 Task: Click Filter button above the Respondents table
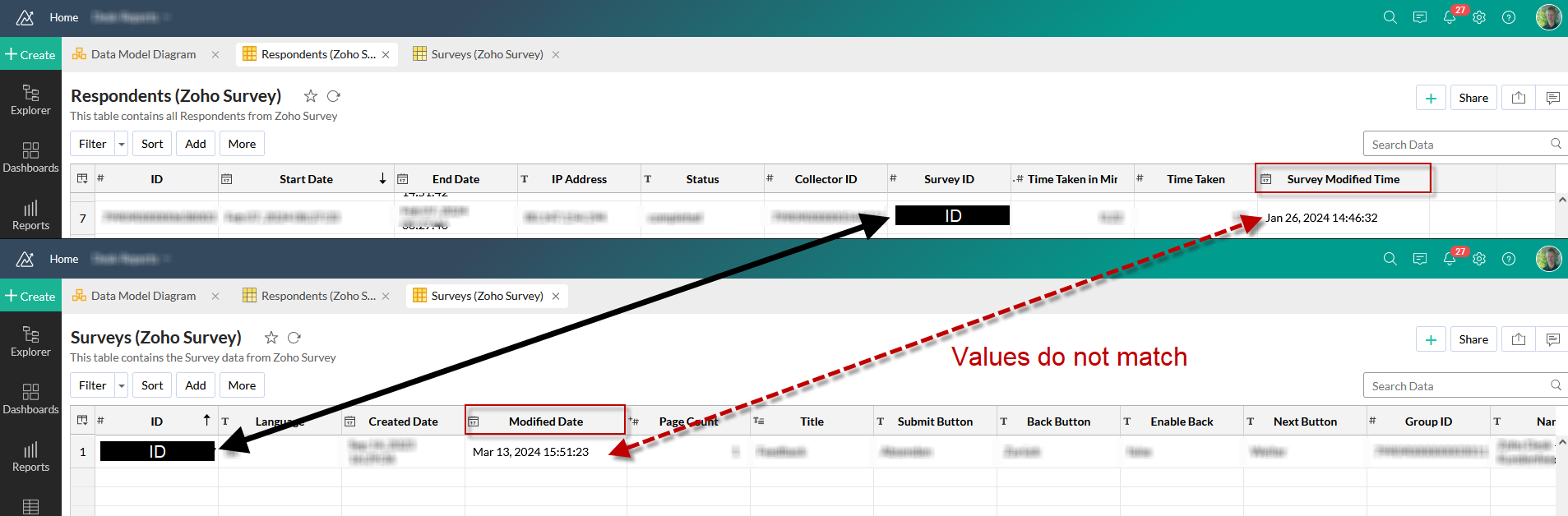click(x=93, y=144)
